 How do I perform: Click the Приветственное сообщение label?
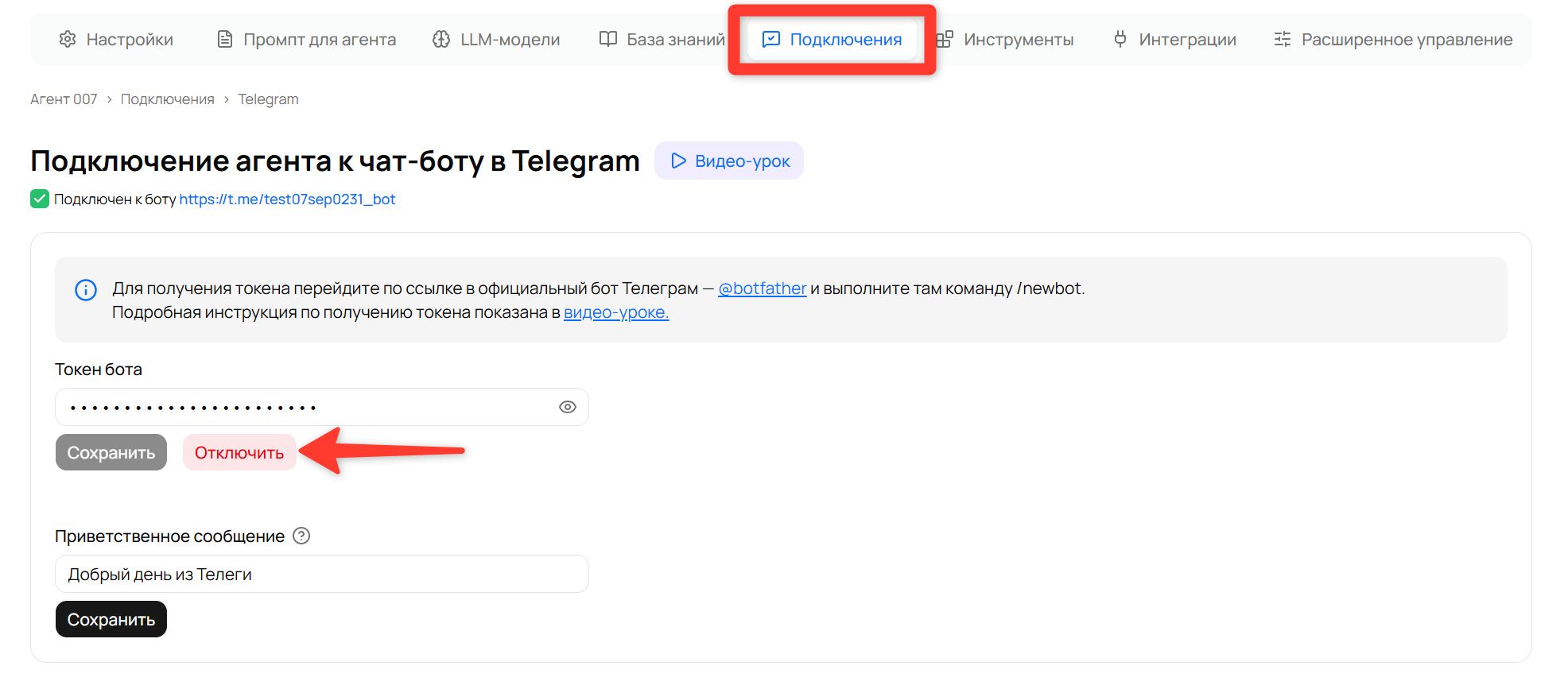[169, 536]
